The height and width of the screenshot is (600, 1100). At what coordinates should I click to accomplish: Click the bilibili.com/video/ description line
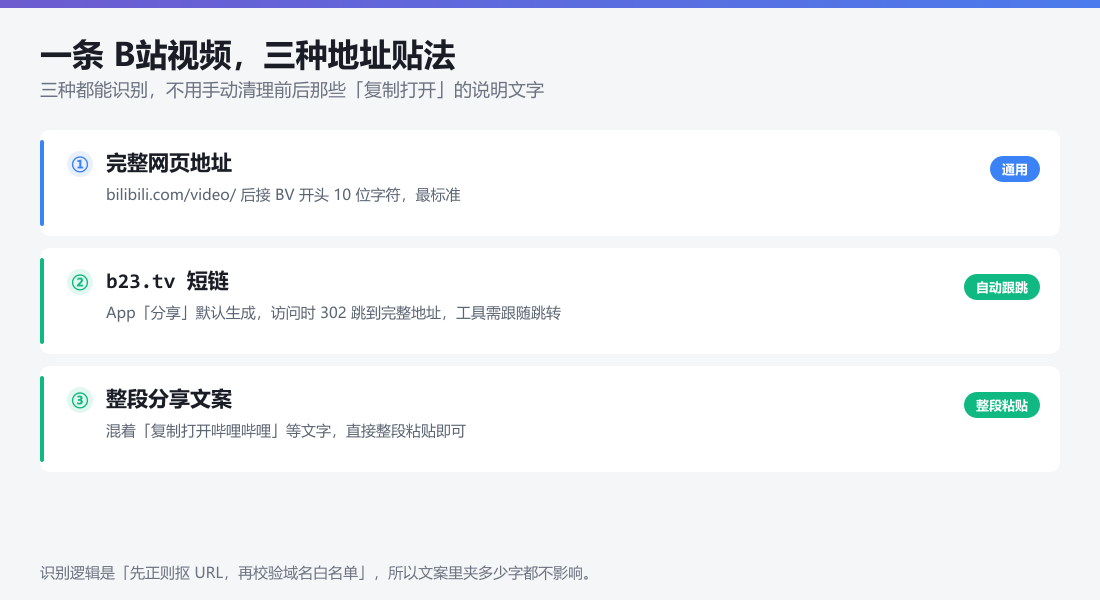pos(283,195)
